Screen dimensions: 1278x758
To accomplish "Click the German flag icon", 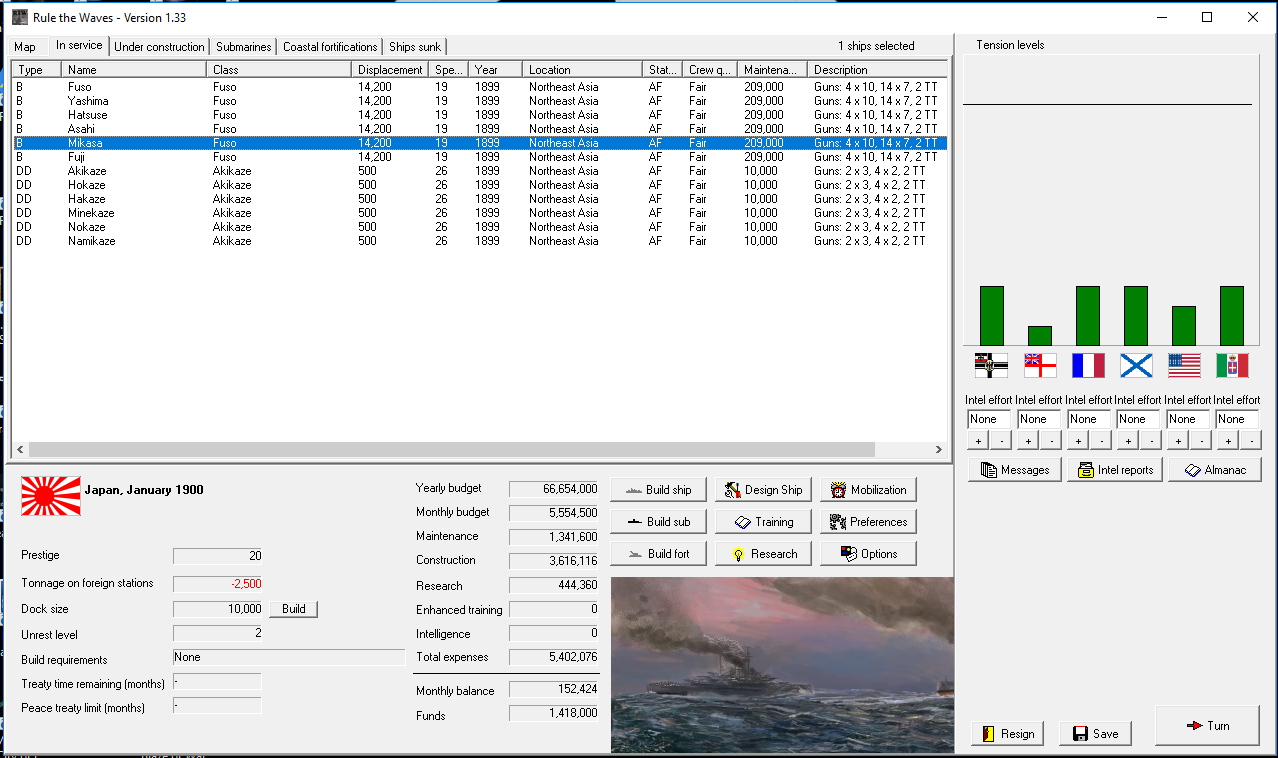I will pos(991,366).
